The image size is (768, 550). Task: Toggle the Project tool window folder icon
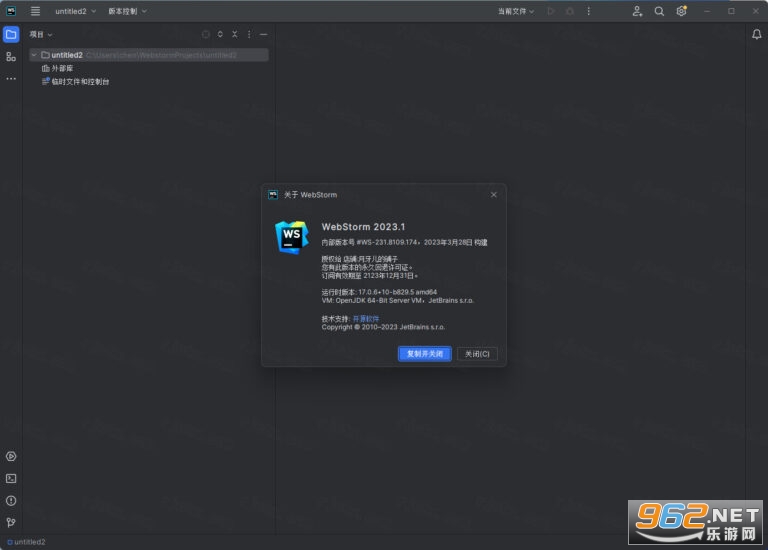pyautogui.click(x=11, y=34)
